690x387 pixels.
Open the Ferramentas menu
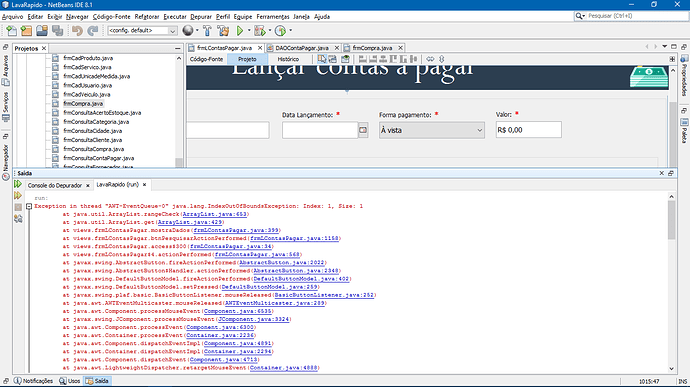point(273,17)
